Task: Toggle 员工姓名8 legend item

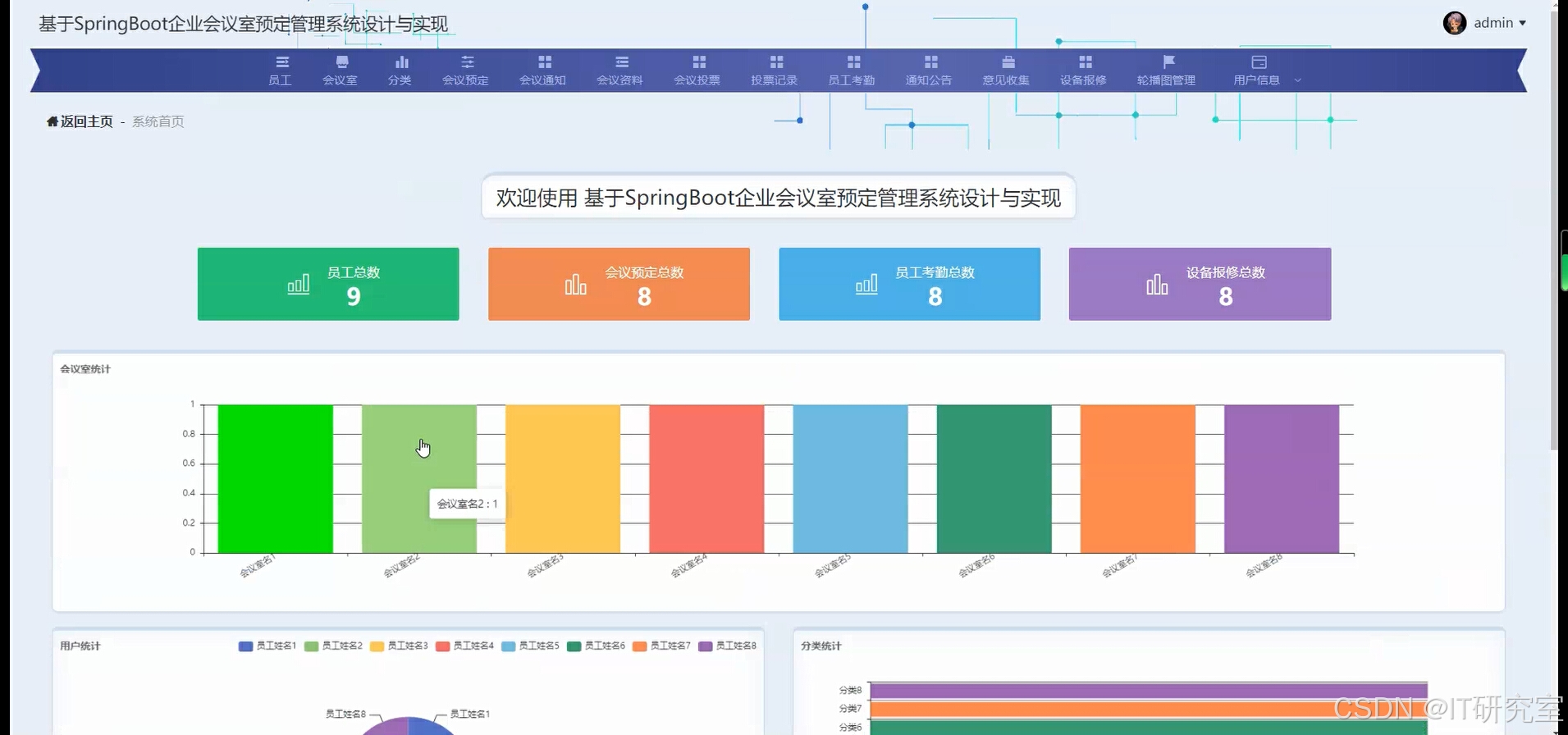Action: pyautogui.click(x=727, y=646)
